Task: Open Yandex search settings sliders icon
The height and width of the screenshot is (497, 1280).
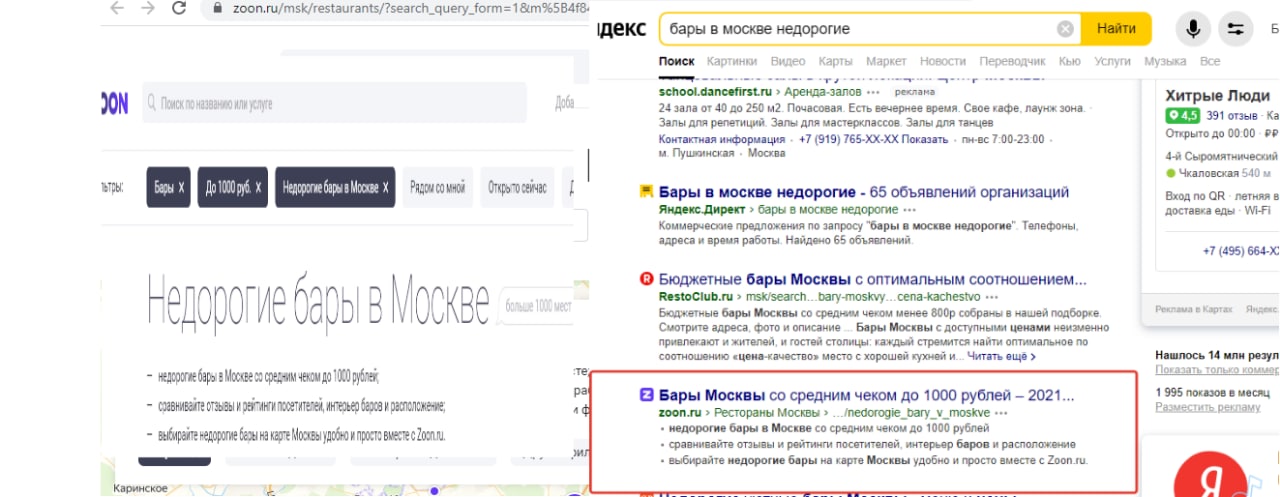Action: click(x=1237, y=29)
